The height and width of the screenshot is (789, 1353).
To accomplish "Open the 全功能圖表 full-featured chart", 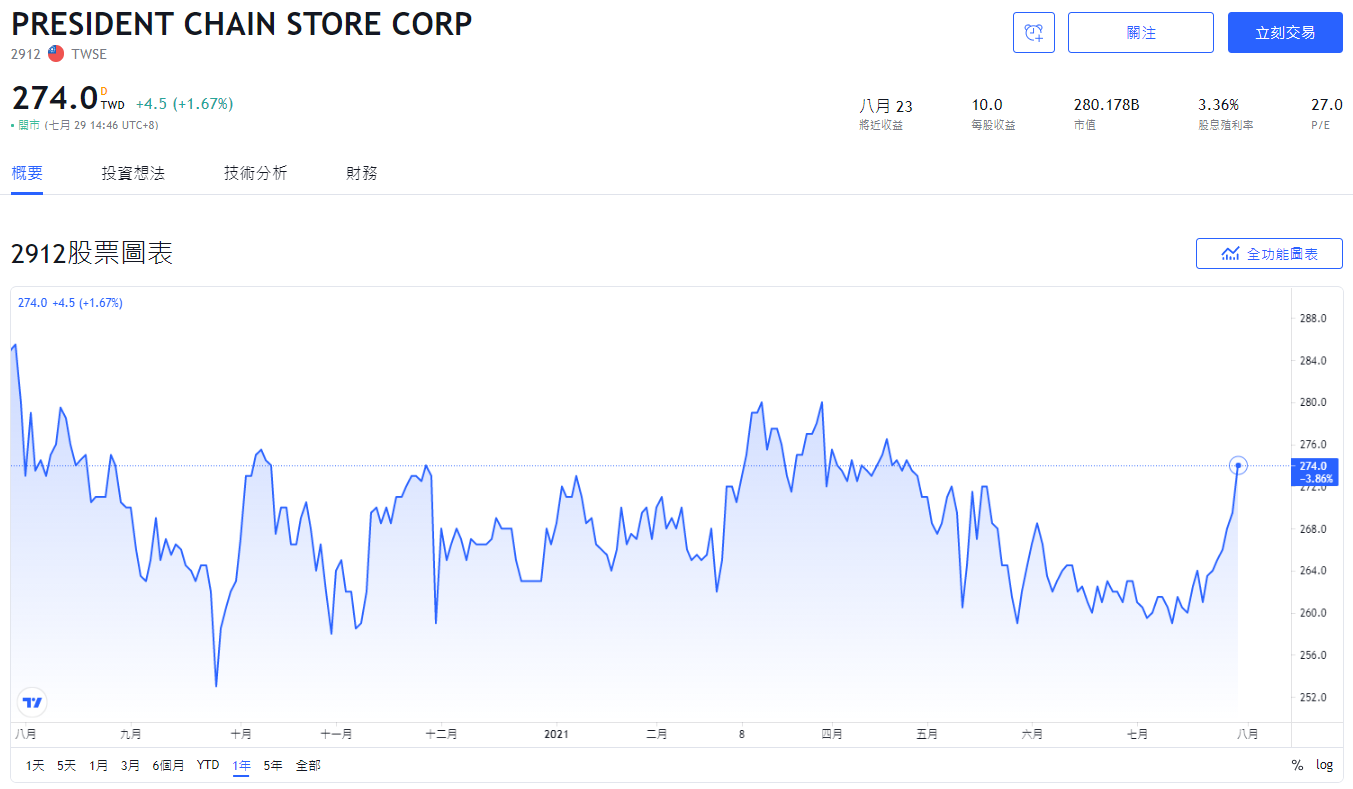I will [x=1269, y=254].
